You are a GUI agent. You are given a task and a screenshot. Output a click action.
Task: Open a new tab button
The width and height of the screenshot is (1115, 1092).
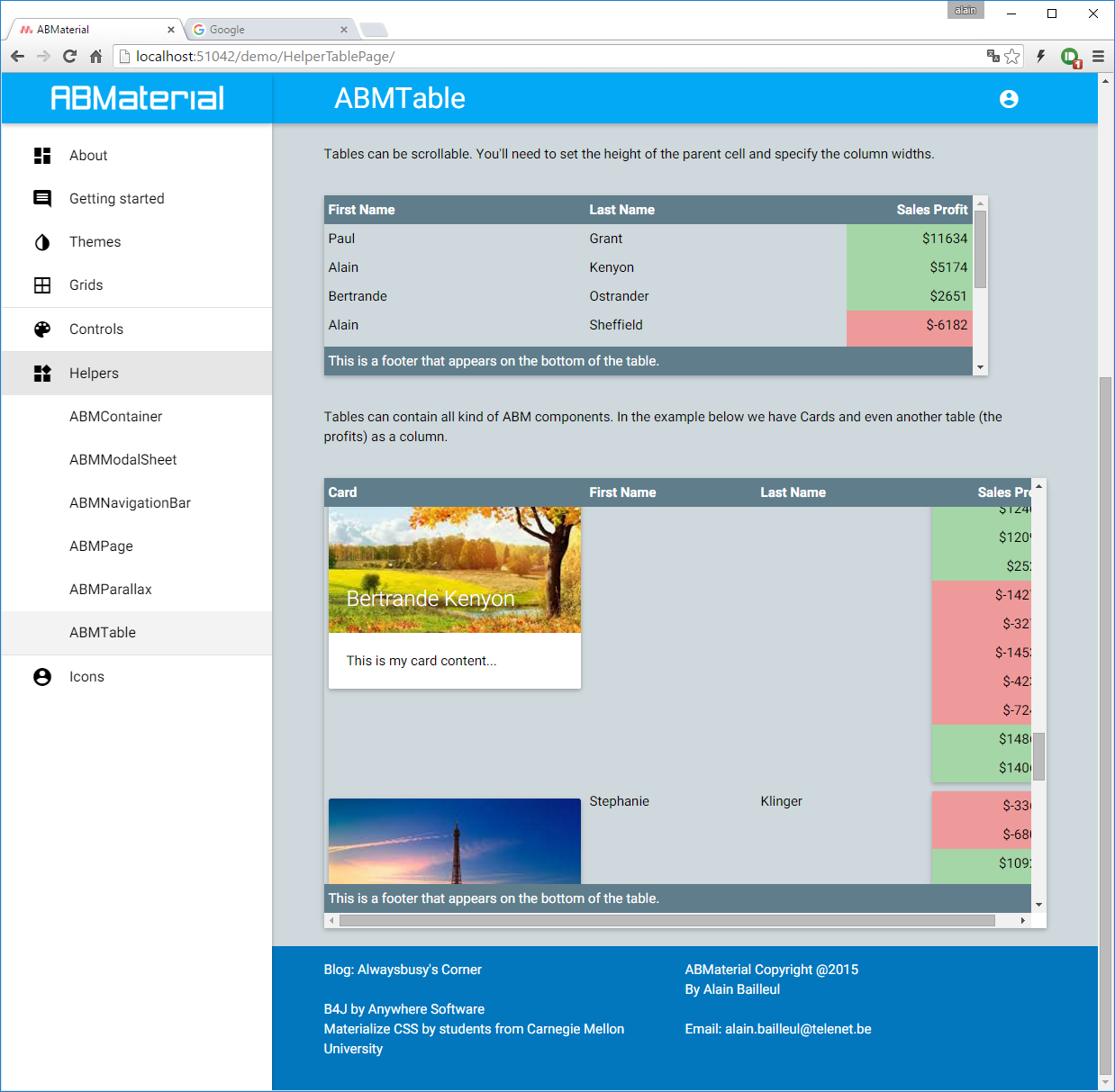point(374,30)
